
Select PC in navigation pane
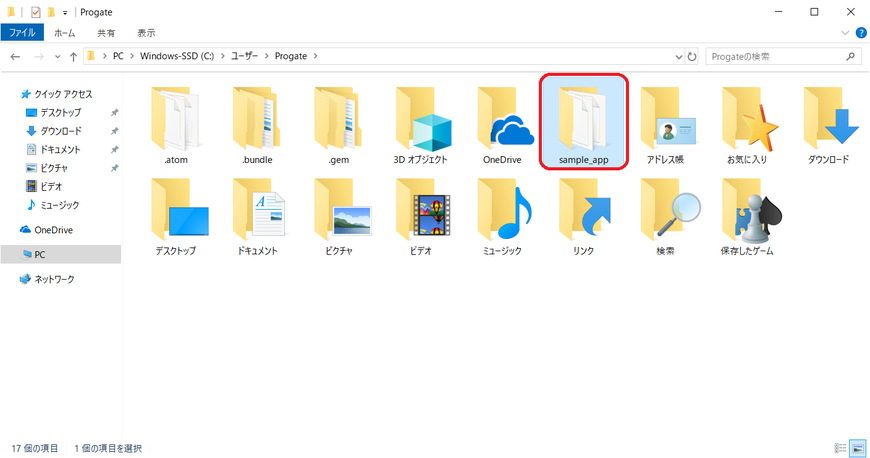(61, 254)
